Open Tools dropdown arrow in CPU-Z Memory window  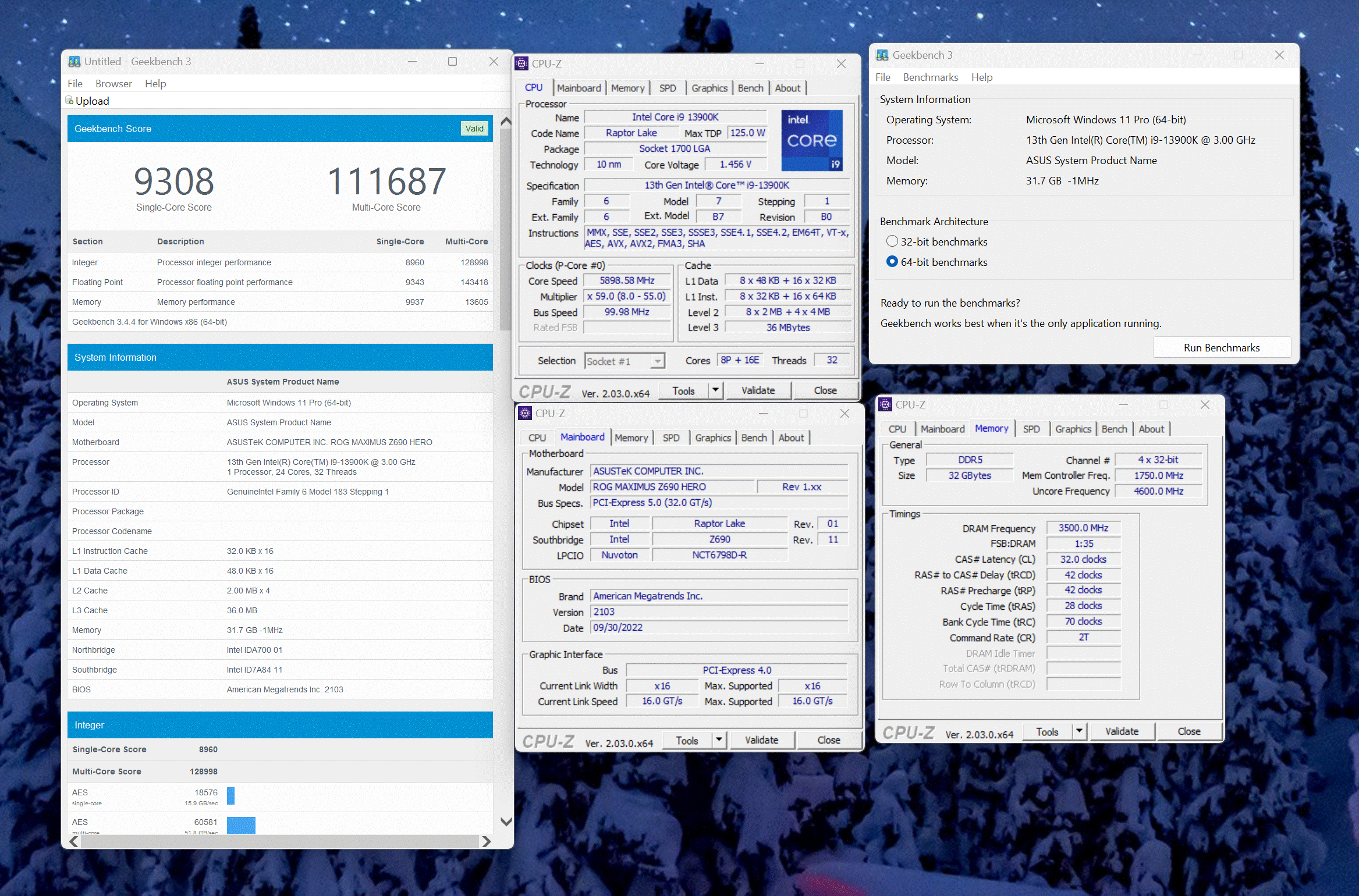point(1079,731)
